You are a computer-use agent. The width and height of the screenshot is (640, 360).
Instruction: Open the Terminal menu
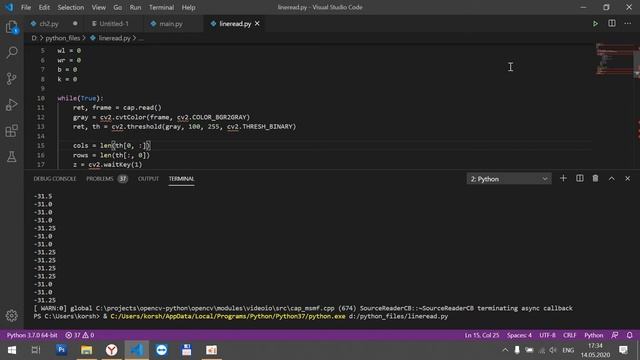click(x=161, y=7)
